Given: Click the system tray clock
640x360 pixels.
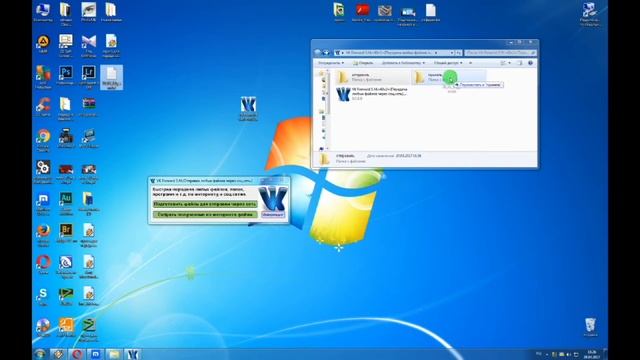Looking at the screenshot, I should [591, 354].
